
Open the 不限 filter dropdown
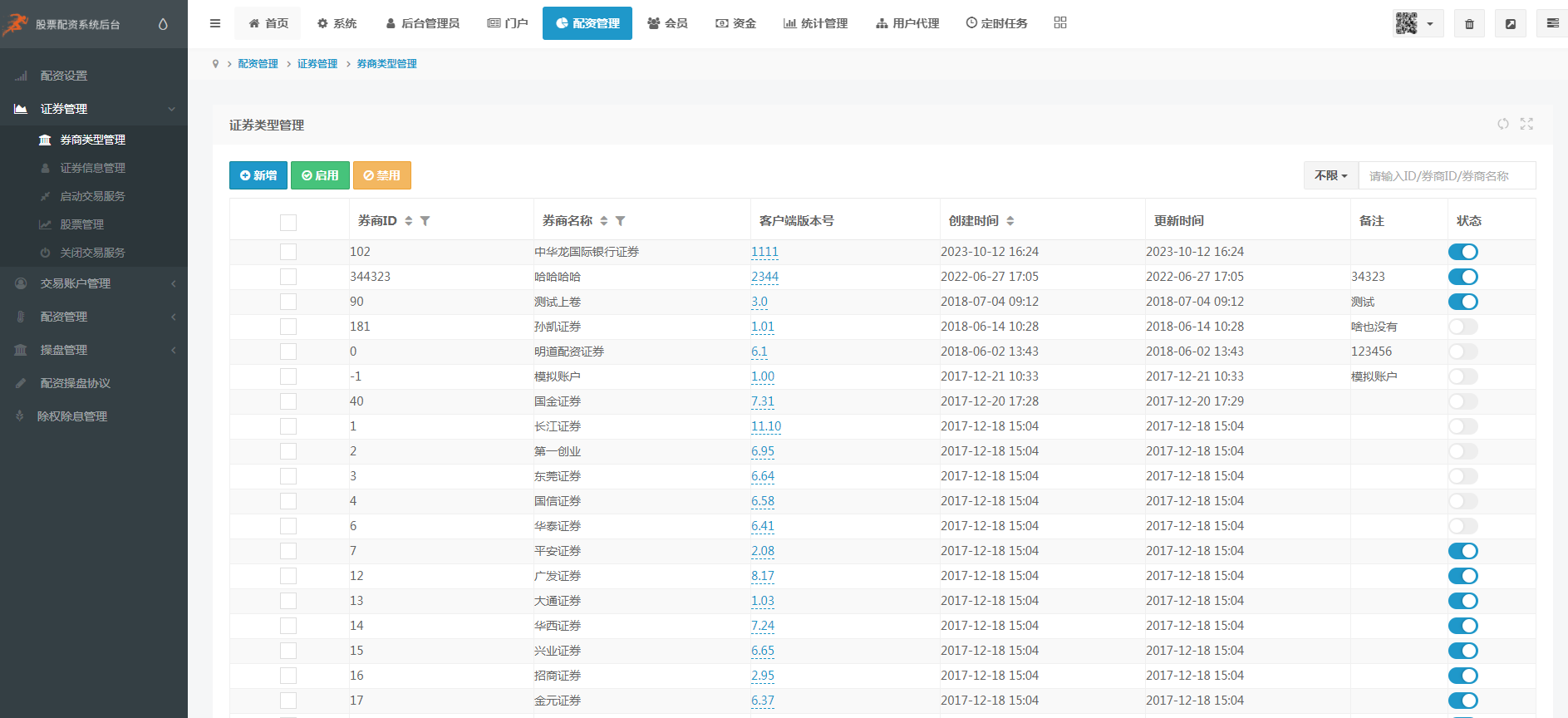coord(1330,175)
